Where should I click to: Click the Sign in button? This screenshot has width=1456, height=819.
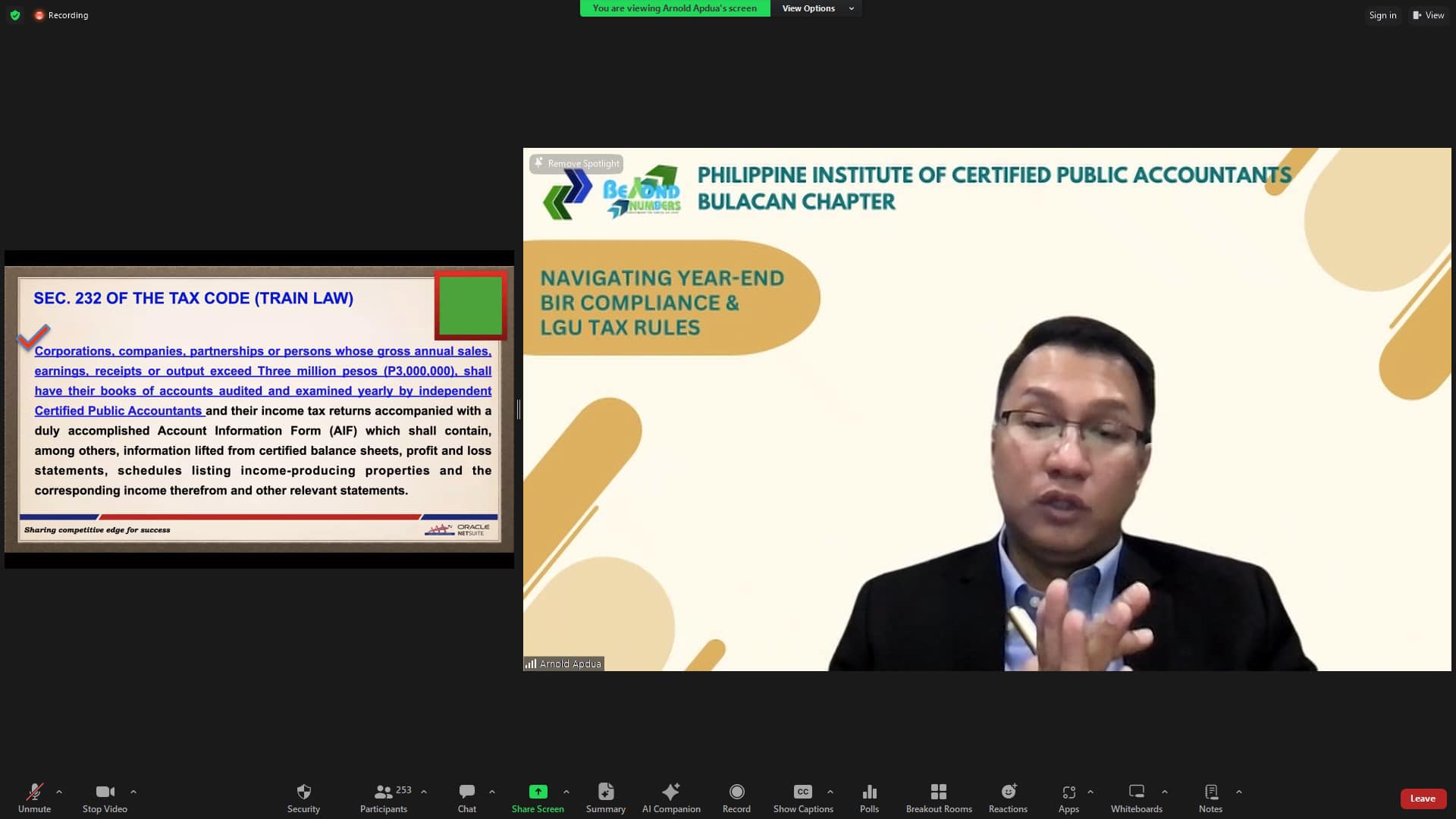pyautogui.click(x=1382, y=15)
